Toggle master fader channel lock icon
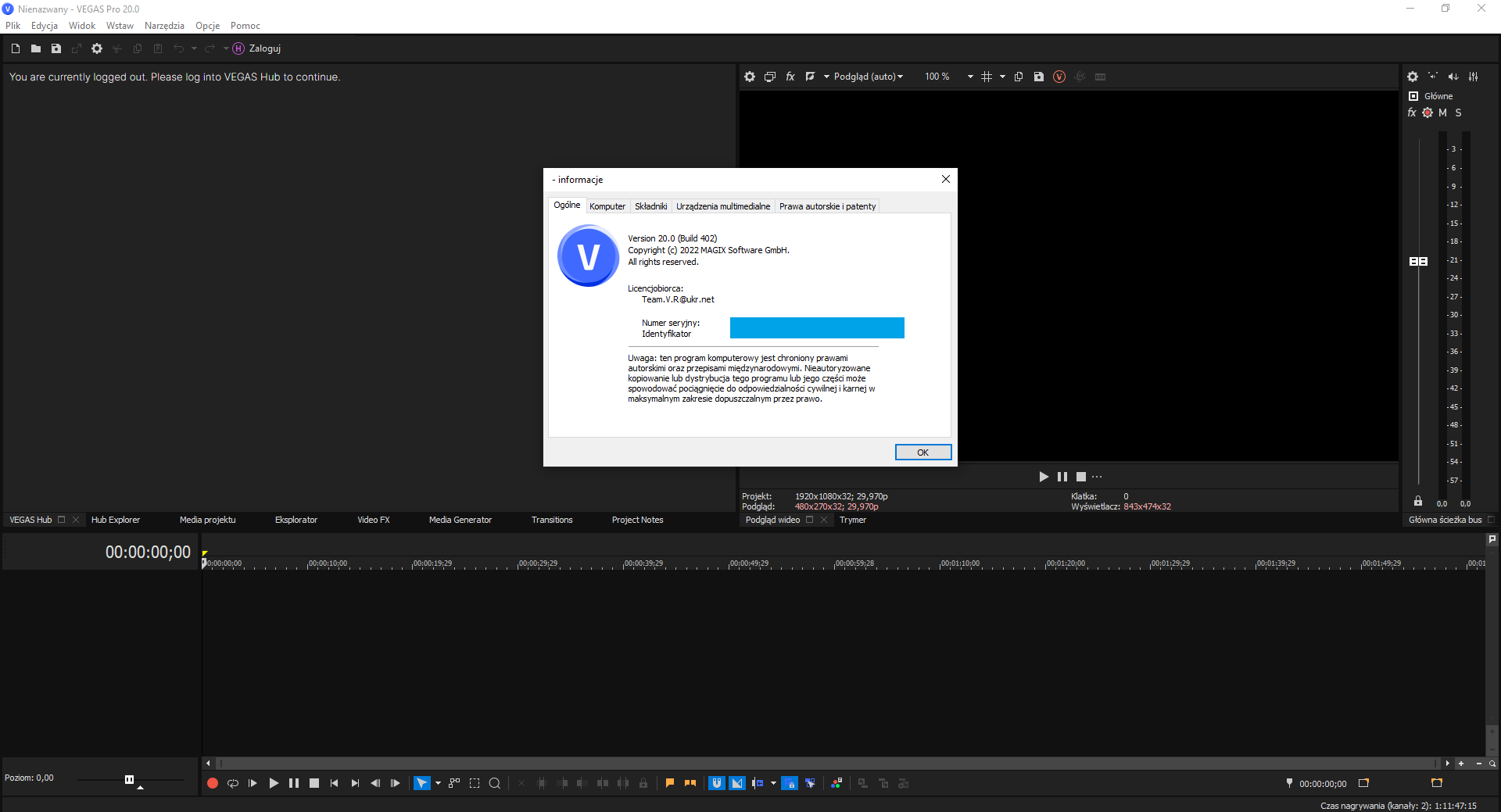This screenshot has width=1501, height=812. [x=1418, y=501]
